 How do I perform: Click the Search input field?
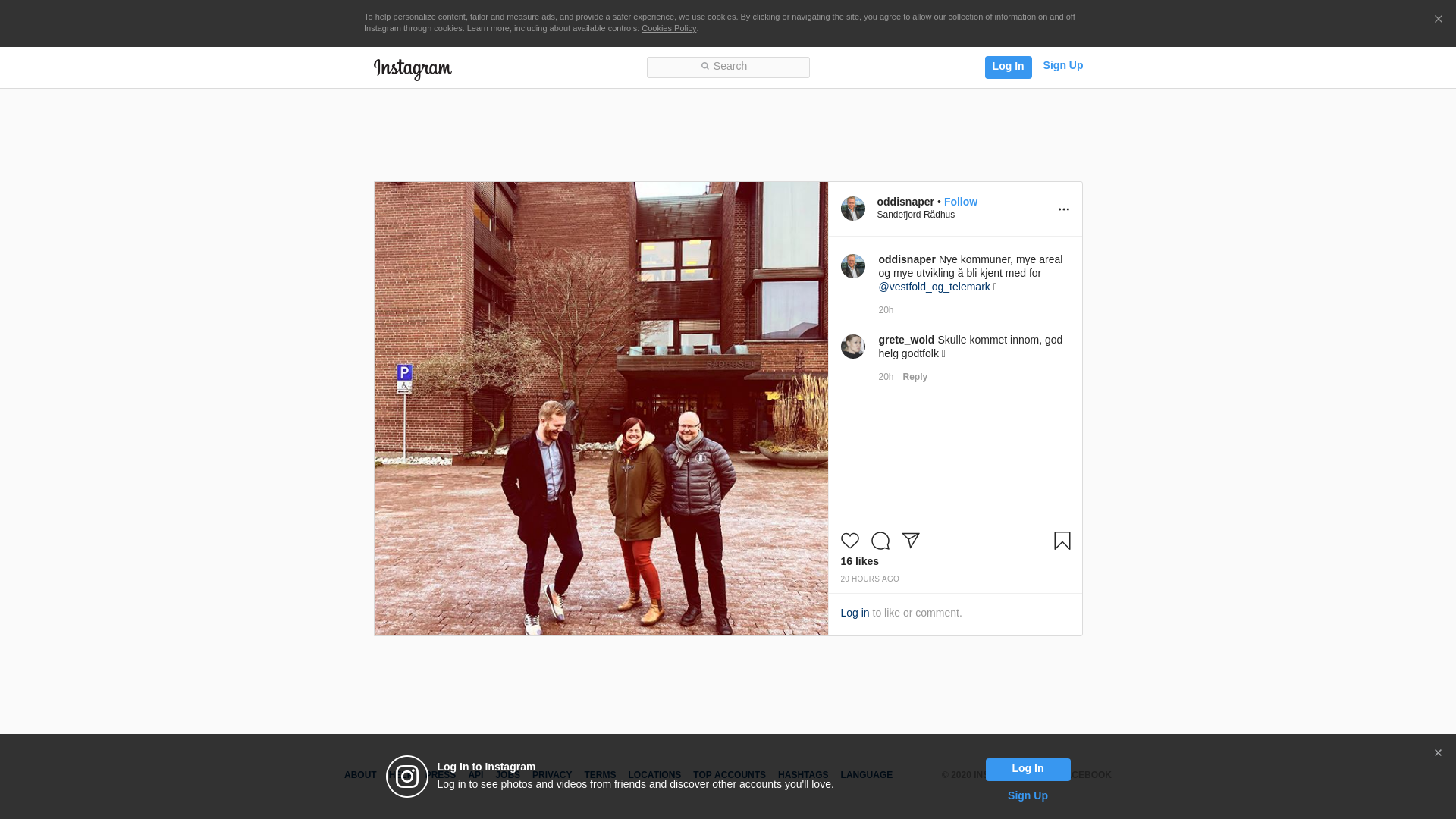click(x=728, y=67)
